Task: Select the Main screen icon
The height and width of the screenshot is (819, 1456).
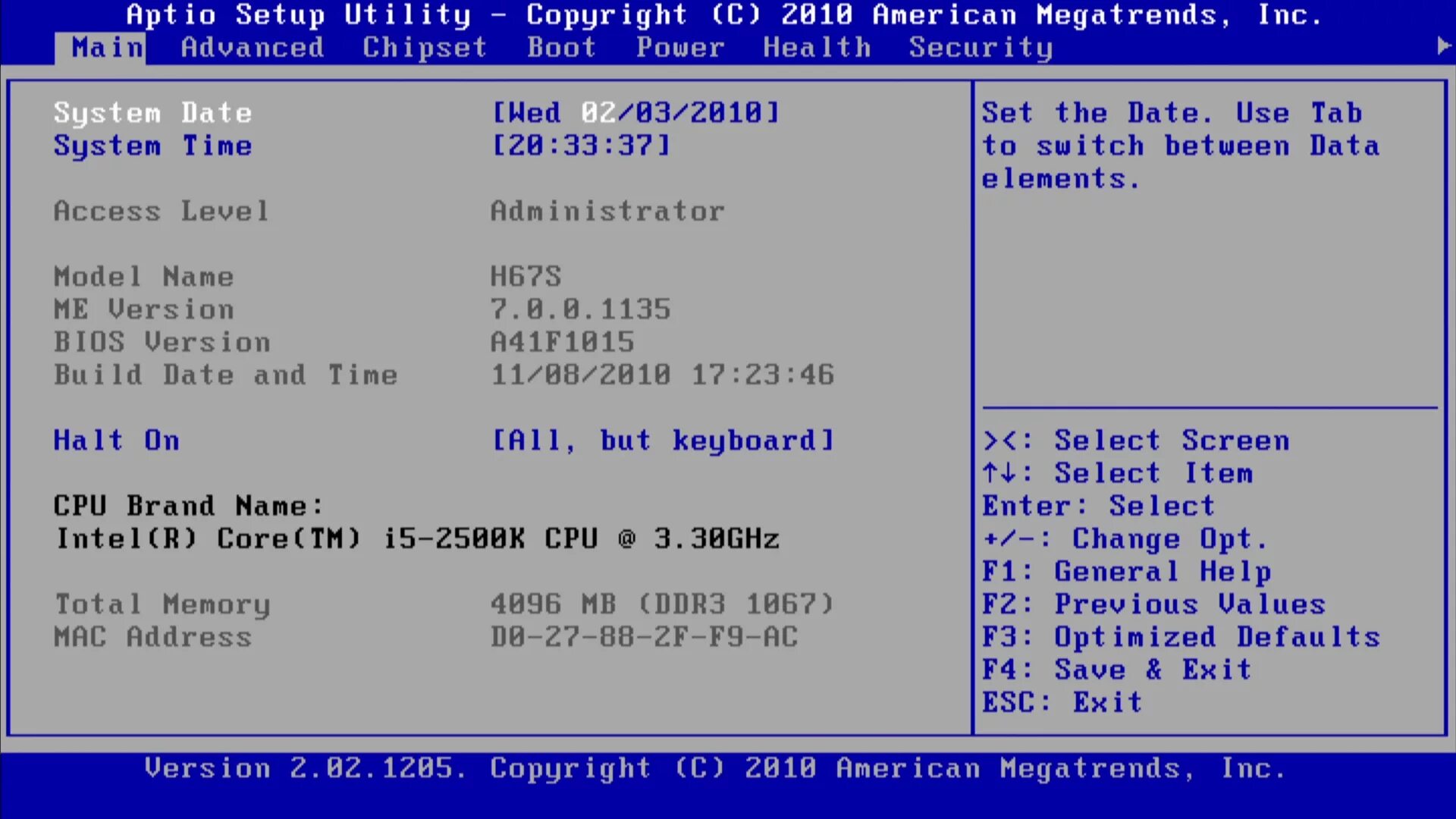Action: click(100, 47)
